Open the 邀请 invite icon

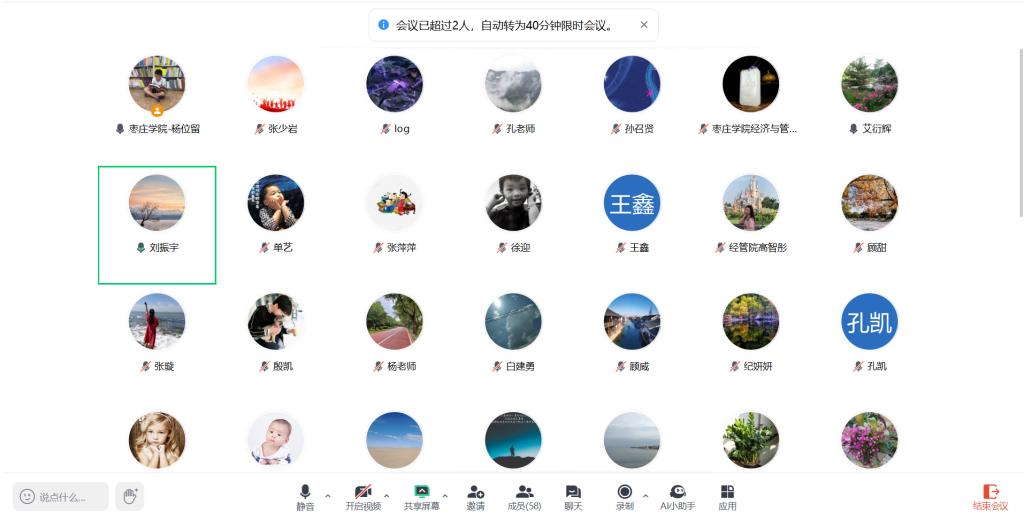coord(475,496)
